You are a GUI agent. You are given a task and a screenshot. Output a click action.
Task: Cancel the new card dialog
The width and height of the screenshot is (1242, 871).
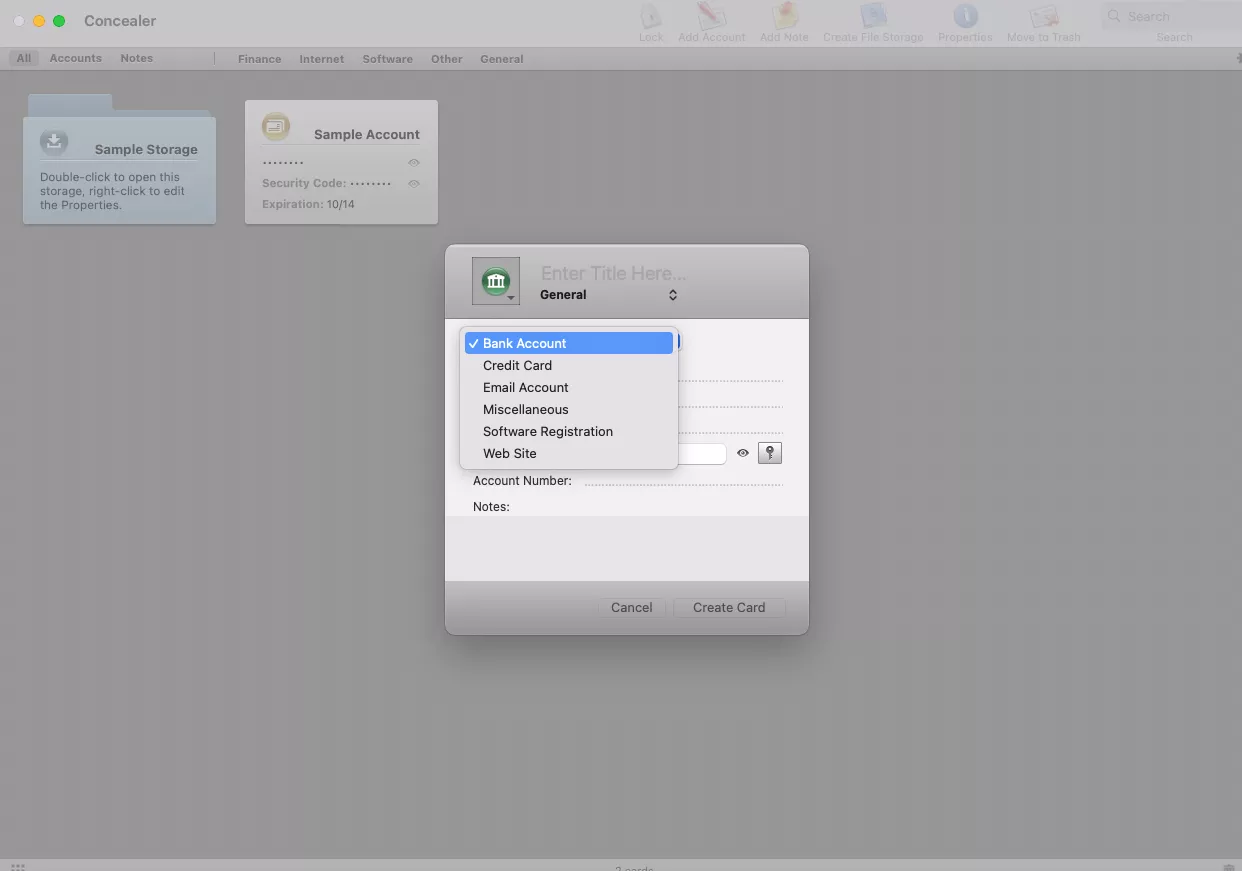631,607
